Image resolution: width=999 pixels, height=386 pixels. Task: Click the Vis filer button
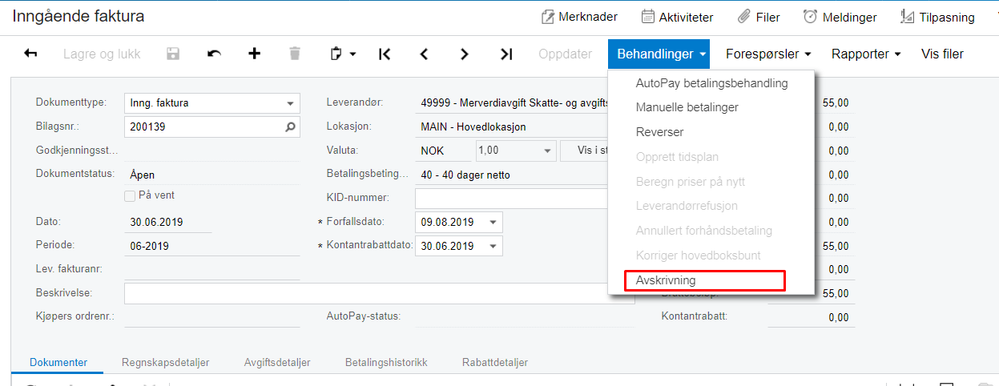click(942, 54)
